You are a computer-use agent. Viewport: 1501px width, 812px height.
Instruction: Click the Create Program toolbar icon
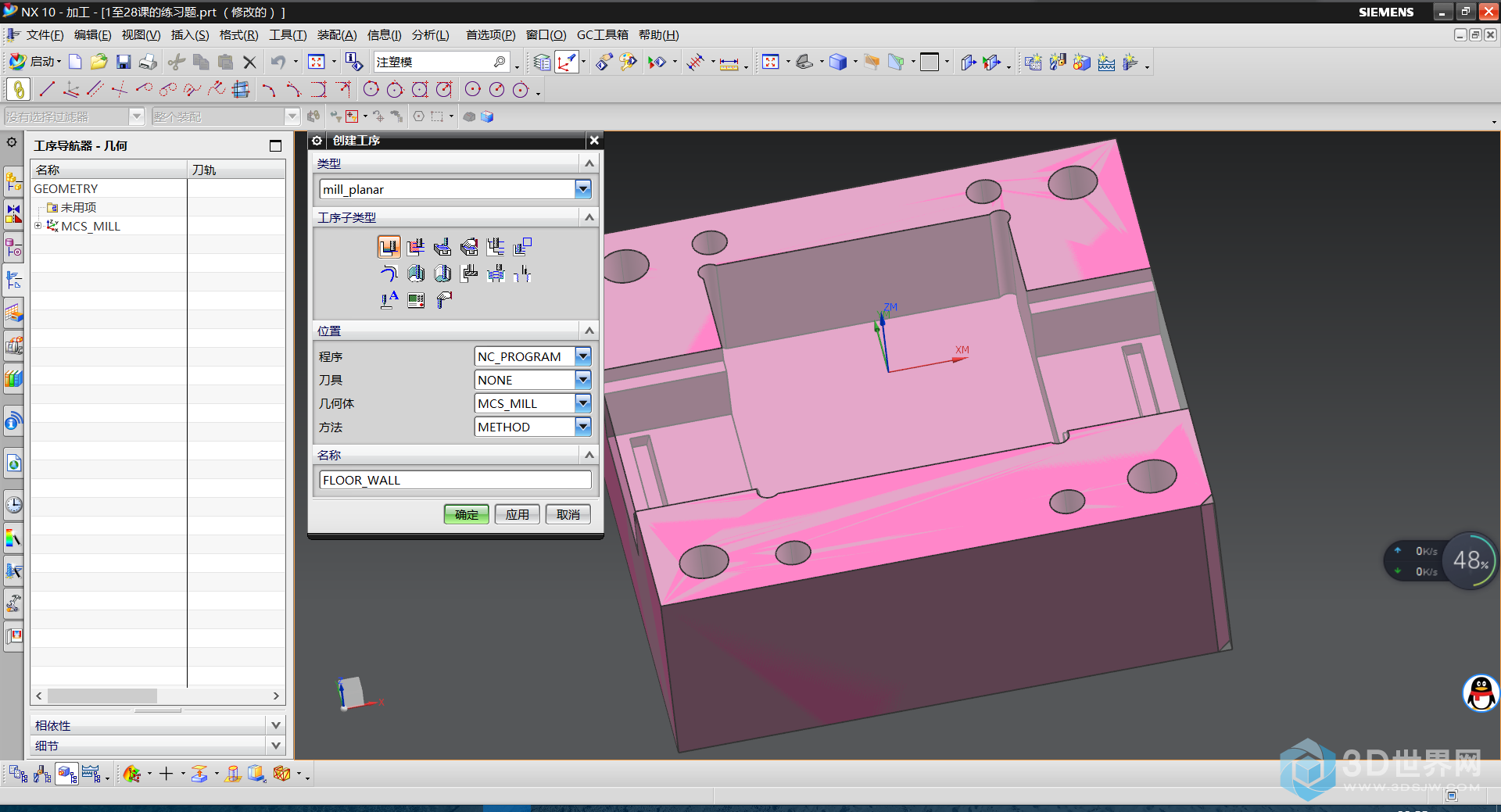coord(1033,63)
